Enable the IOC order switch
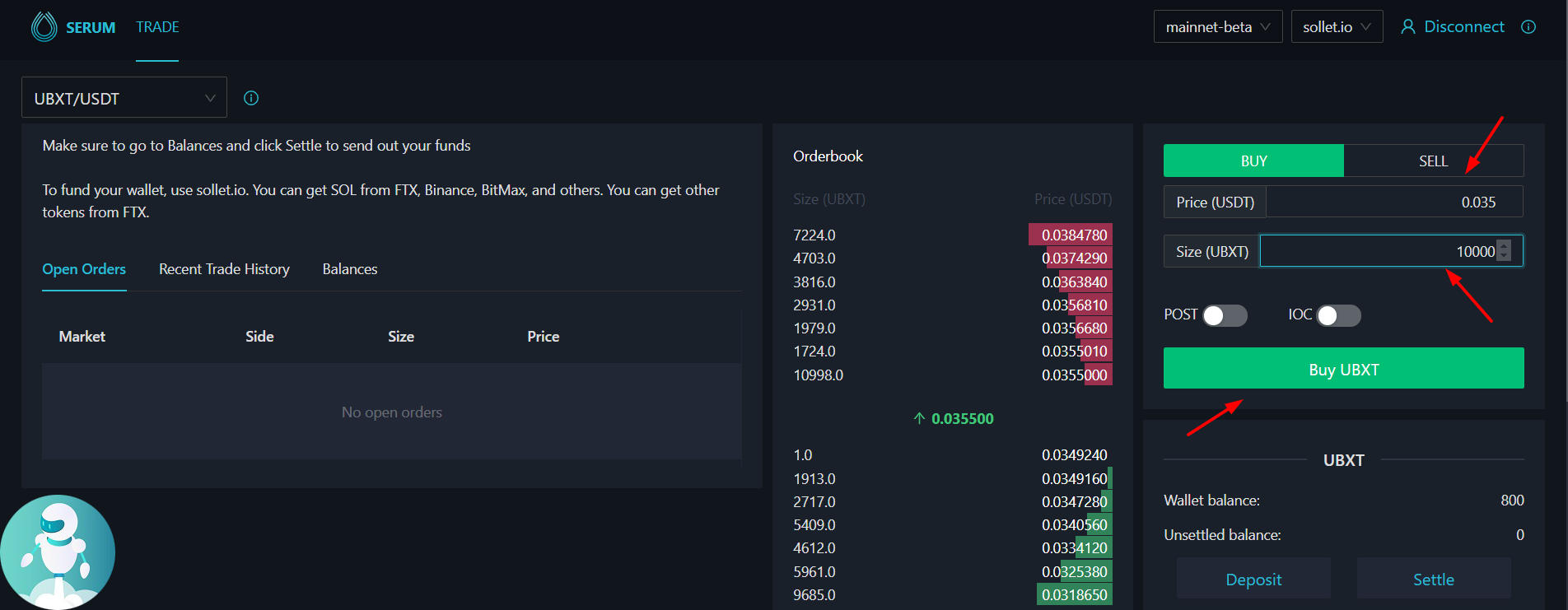This screenshot has width=1568, height=610. [1338, 315]
